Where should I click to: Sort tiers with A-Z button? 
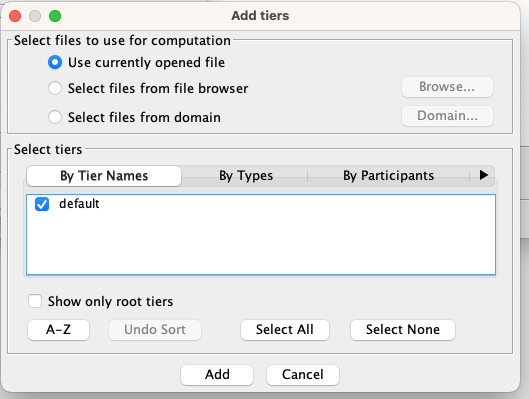[x=58, y=330]
